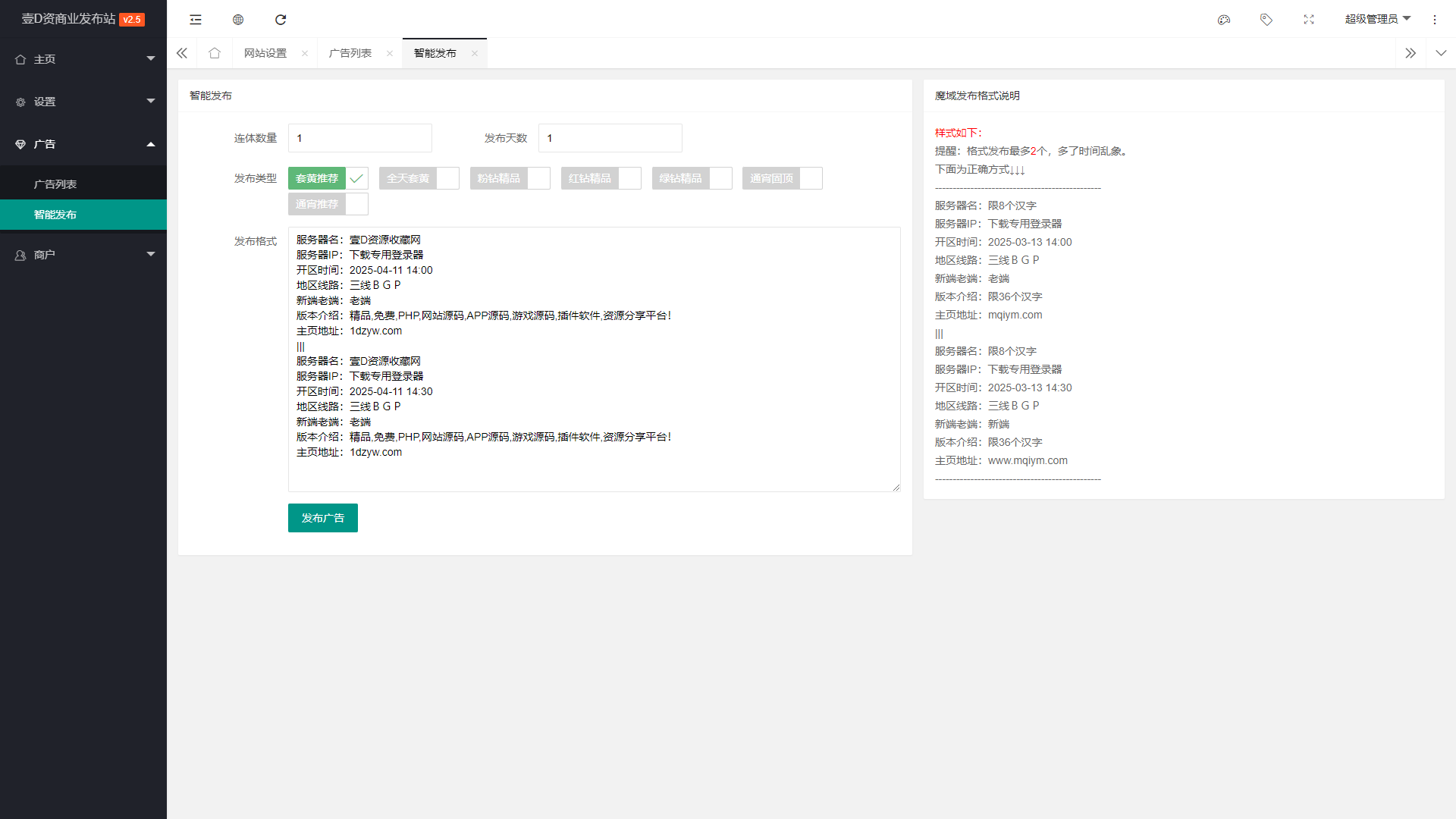
Task: Open 智能发布 in the sidebar
Action: pyautogui.click(x=83, y=215)
